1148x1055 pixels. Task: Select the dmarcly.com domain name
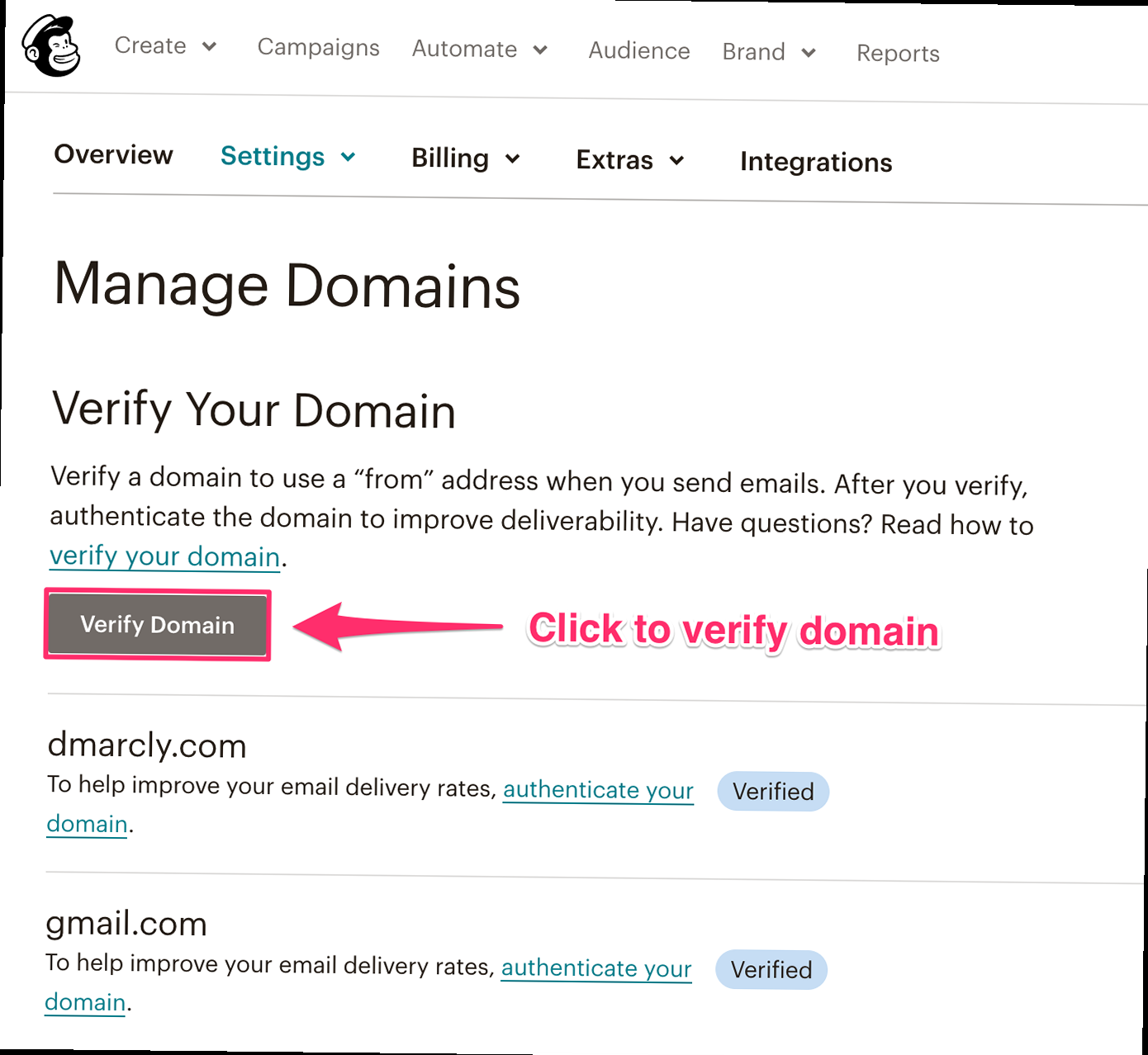pos(147,745)
